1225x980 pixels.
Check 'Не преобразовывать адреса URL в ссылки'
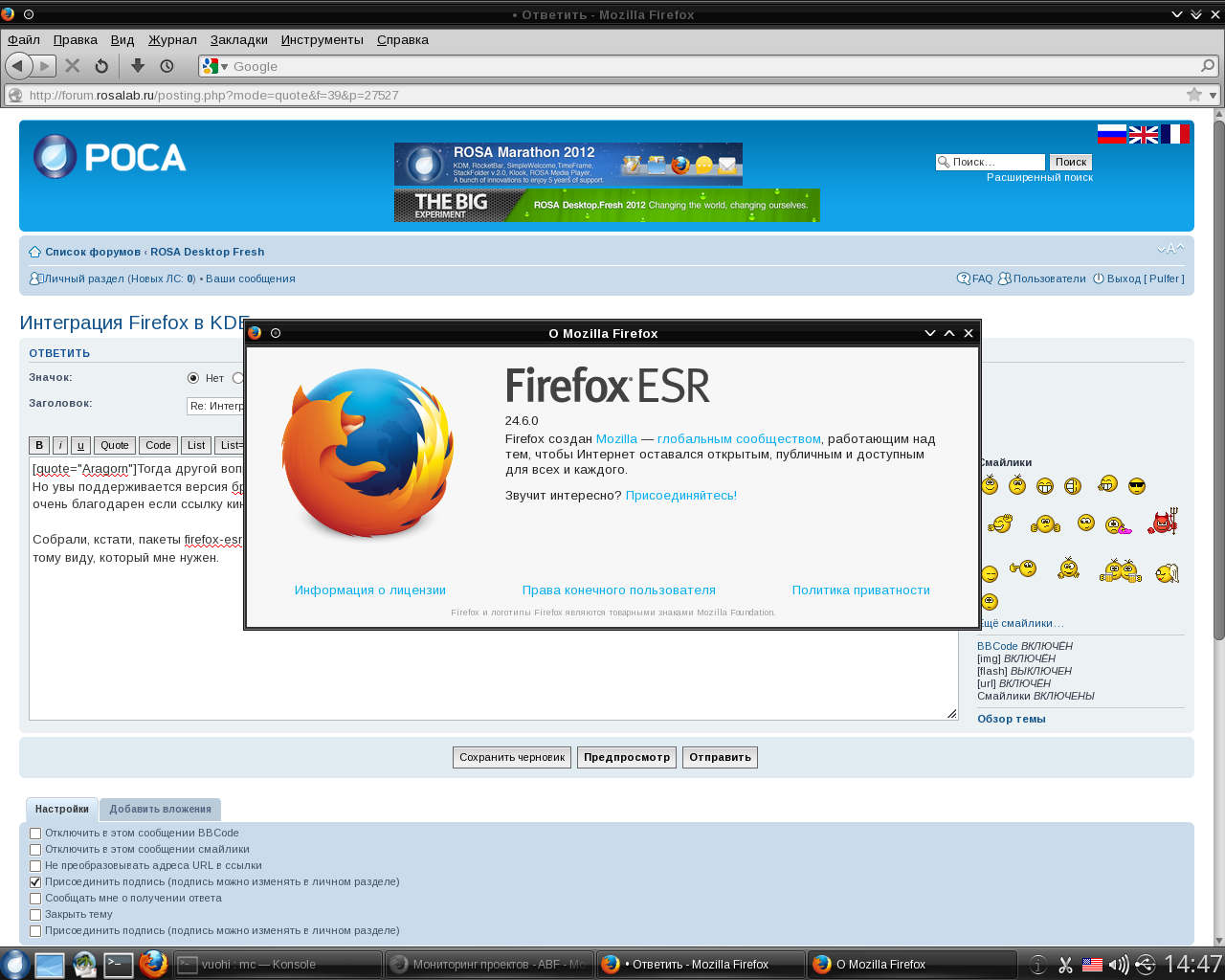click(35, 866)
